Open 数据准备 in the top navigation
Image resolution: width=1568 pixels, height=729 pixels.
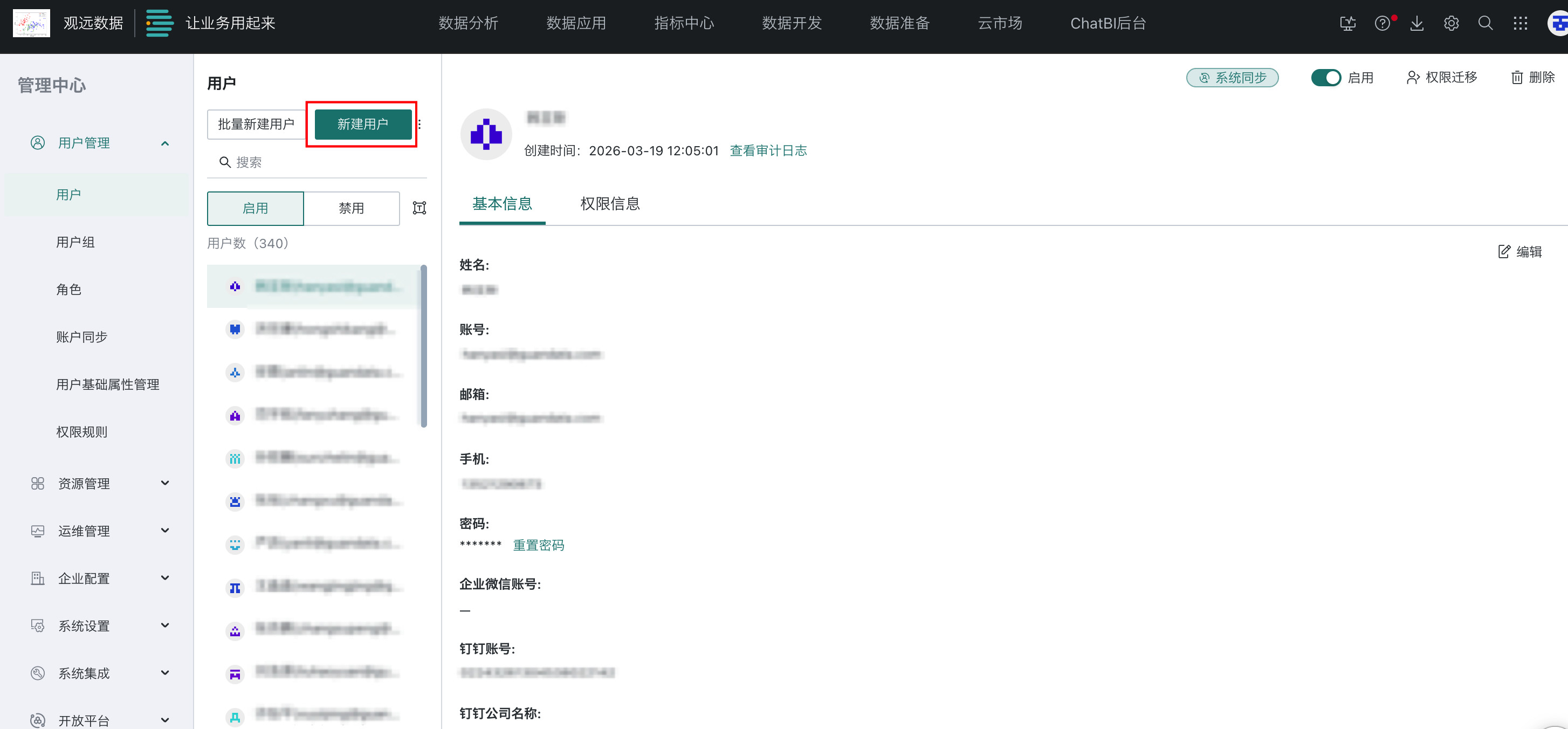tap(899, 24)
